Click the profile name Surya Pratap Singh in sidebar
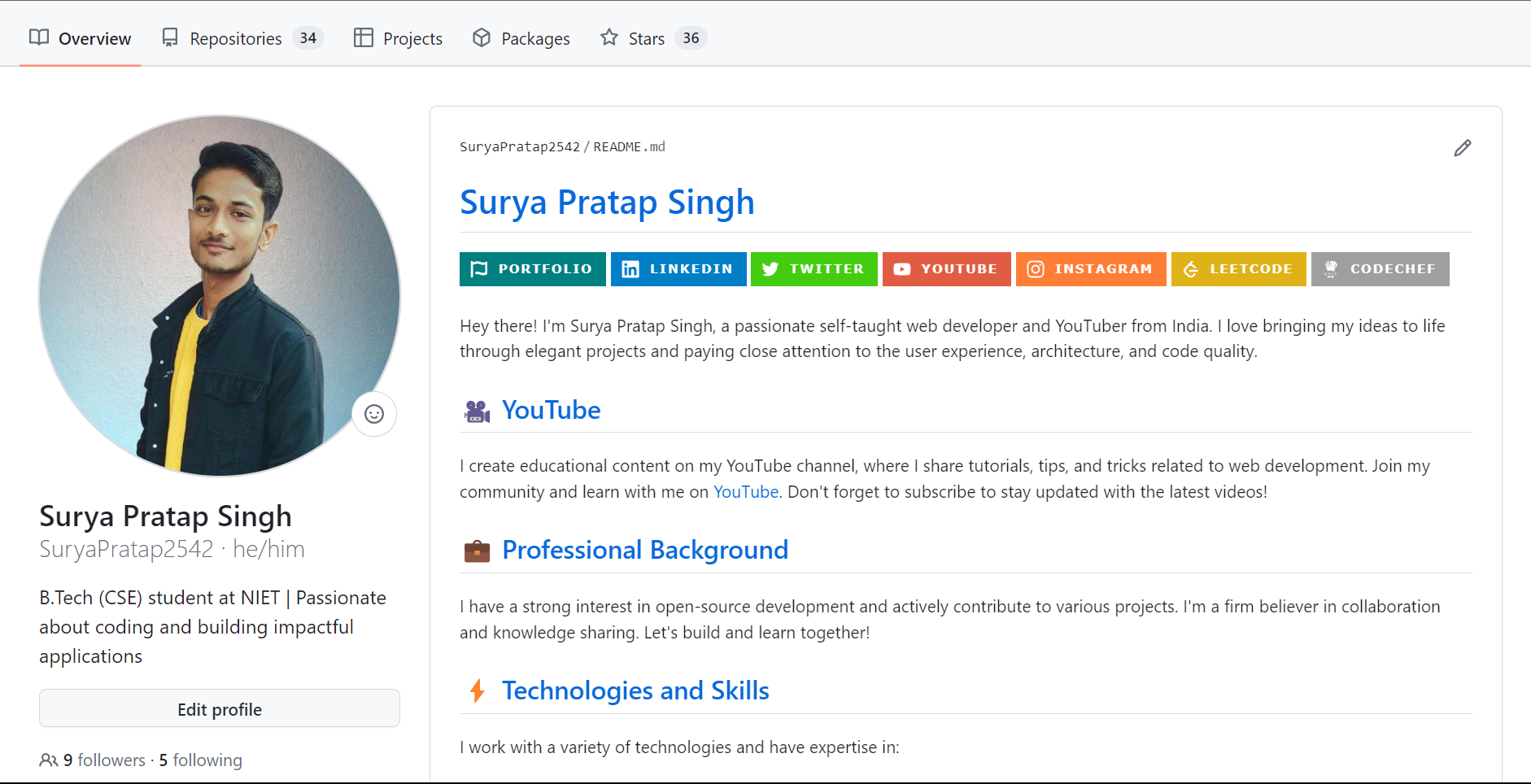Image resolution: width=1531 pixels, height=784 pixels. click(166, 516)
